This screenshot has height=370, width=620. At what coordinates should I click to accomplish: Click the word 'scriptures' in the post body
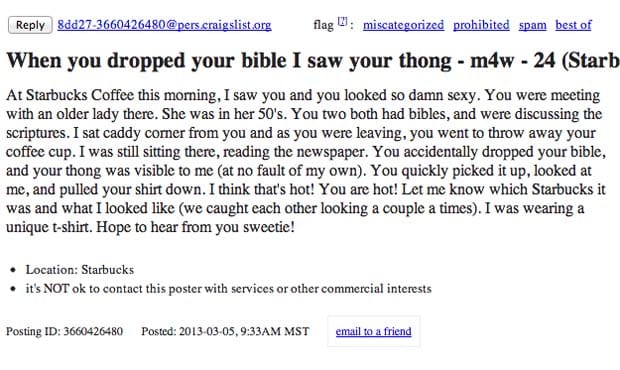pyautogui.click(x=36, y=133)
